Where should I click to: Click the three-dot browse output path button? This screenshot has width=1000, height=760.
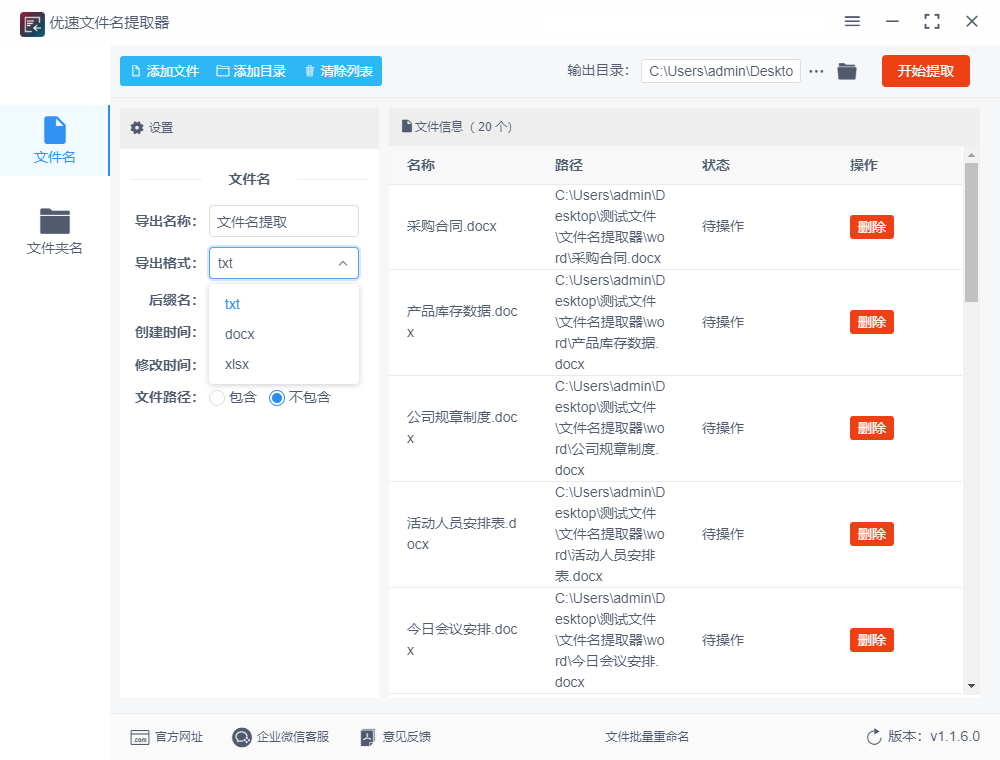point(817,71)
